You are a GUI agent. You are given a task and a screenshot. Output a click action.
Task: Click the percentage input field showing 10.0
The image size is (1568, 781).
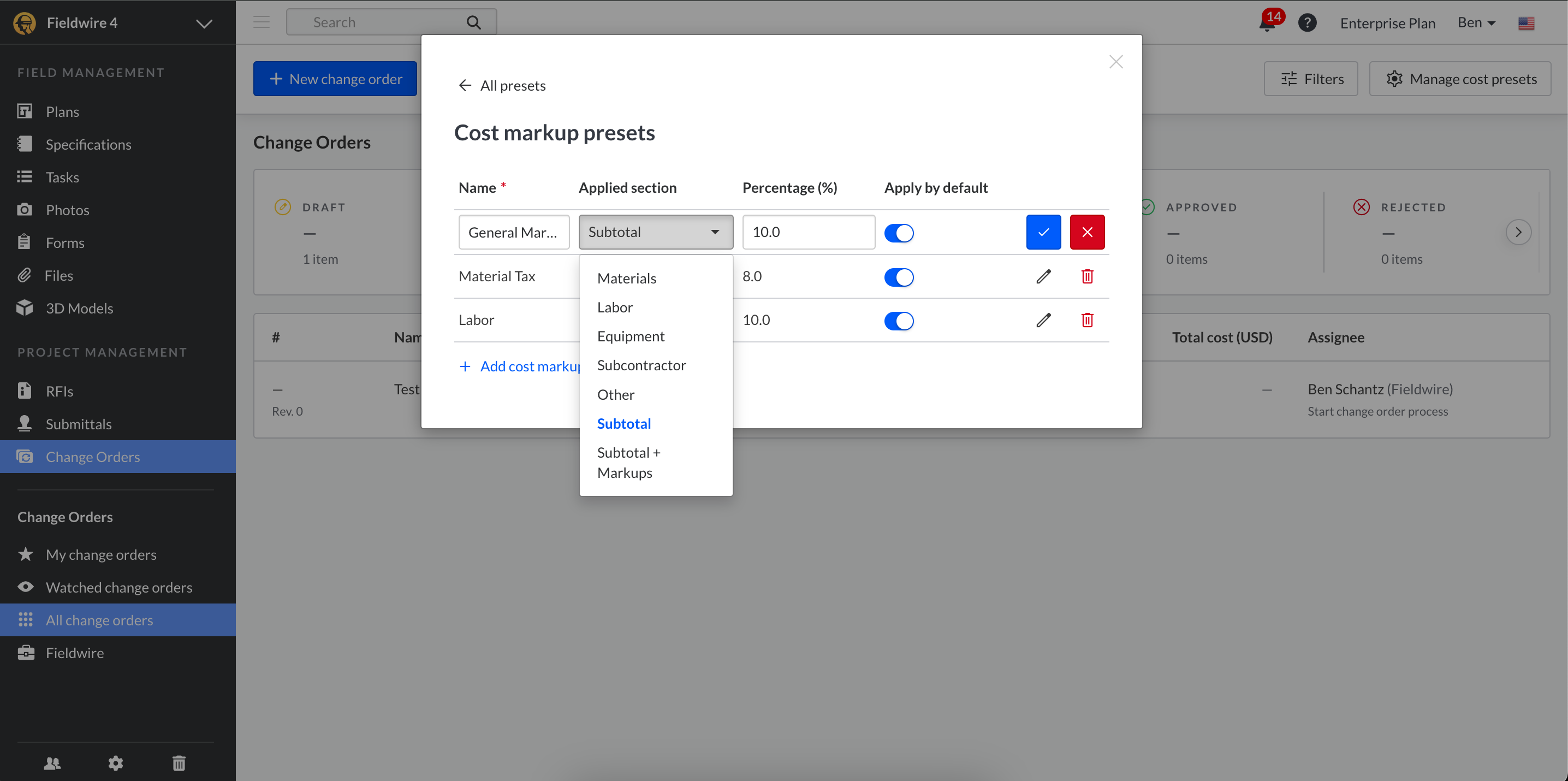click(x=807, y=232)
